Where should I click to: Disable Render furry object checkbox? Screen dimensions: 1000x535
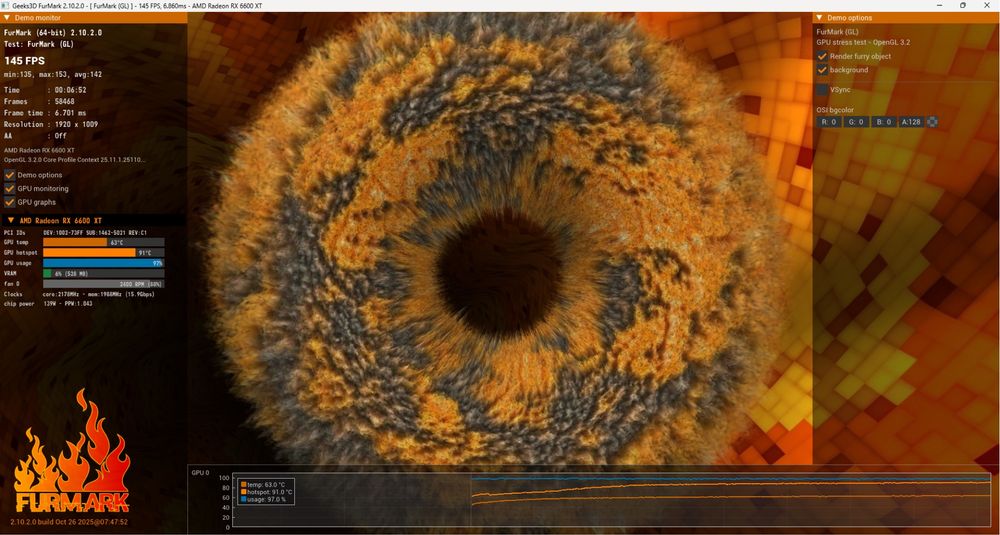coord(822,56)
